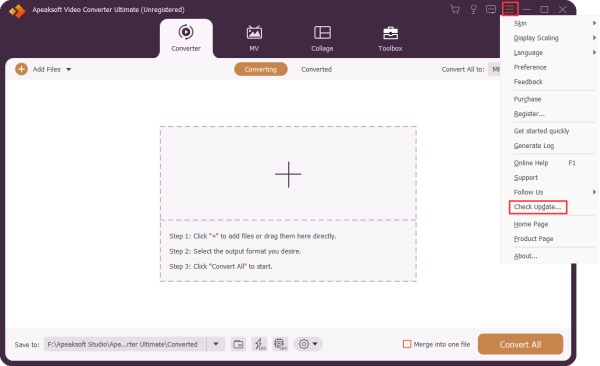Expand the Add Files dropdown arrow

click(x=68, y=69)
